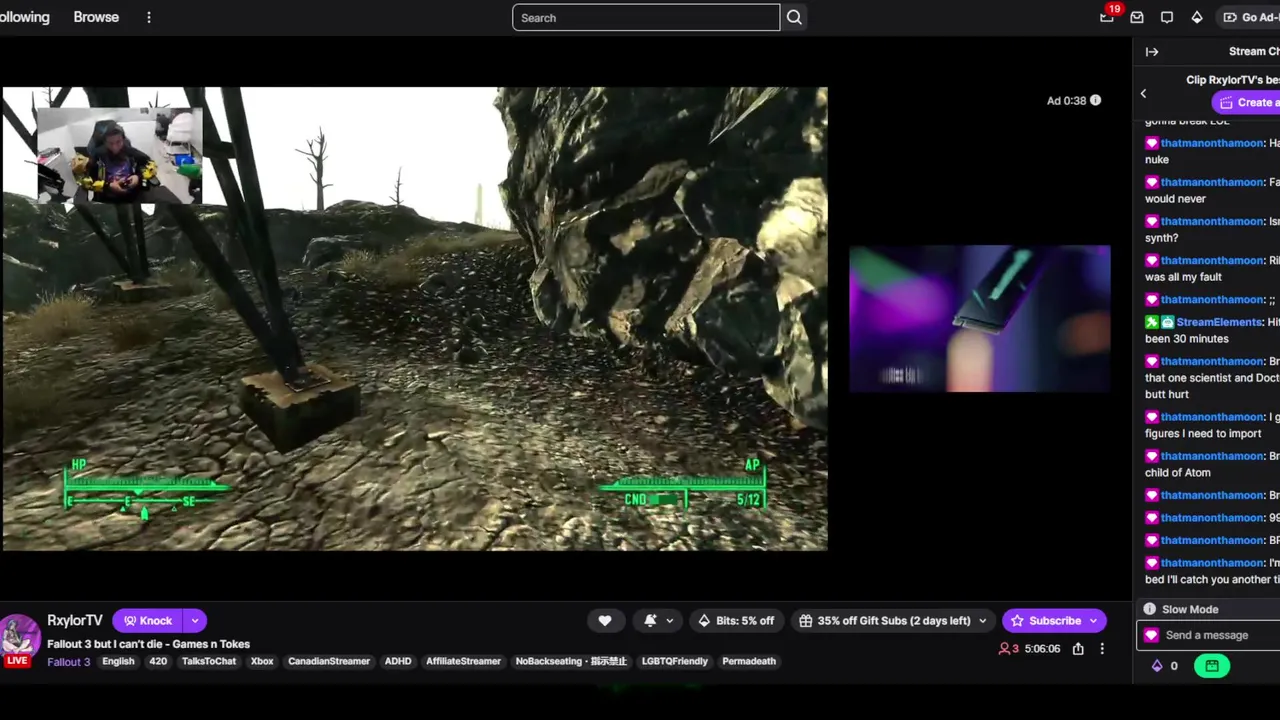Select the NoBackseating tag
1280x720 pixels.
tap(571, 661)
